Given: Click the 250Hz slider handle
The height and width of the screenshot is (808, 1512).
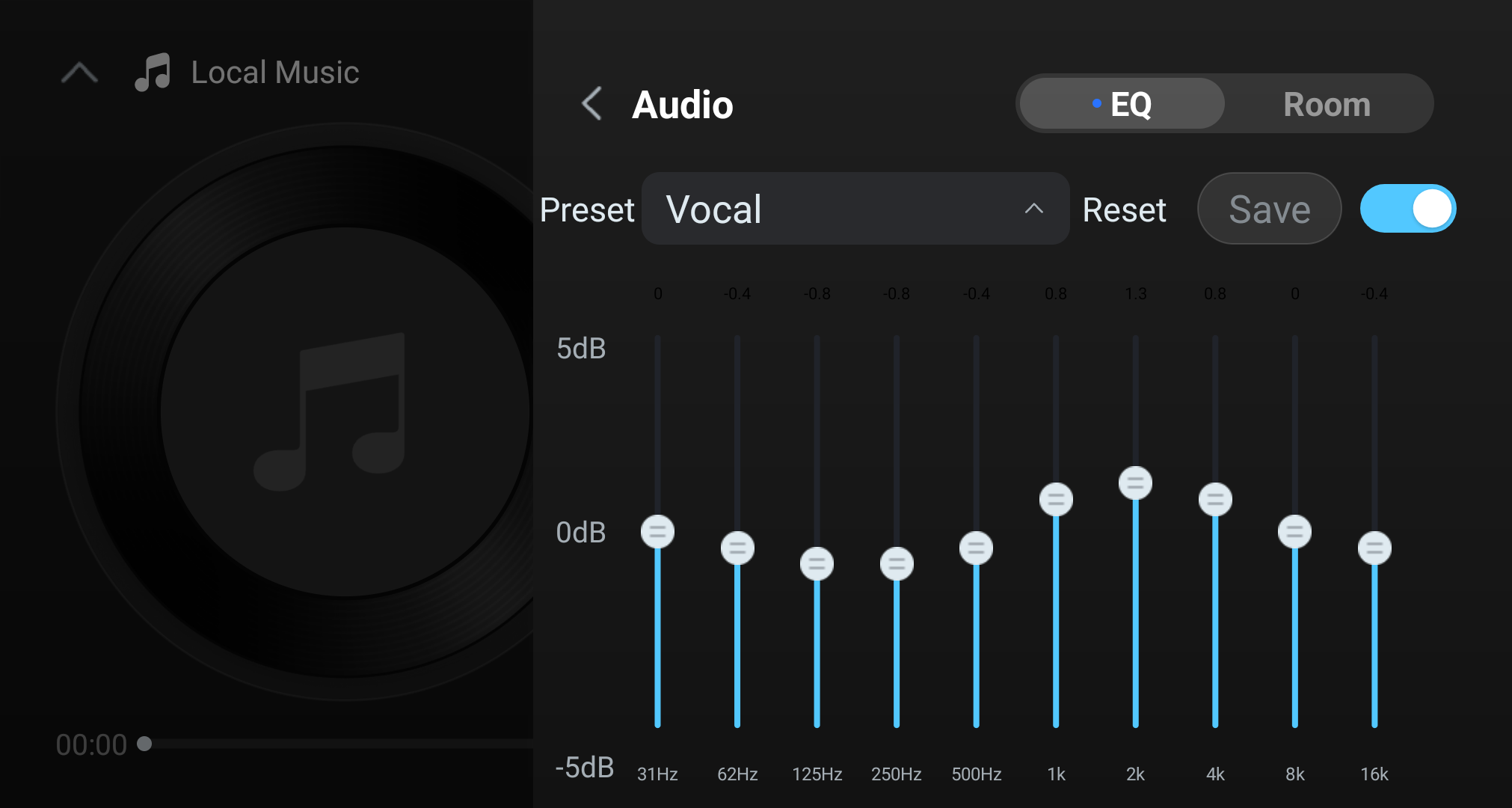Looking at the screenshot, I should pyautogui.click(x=897, y=564).
